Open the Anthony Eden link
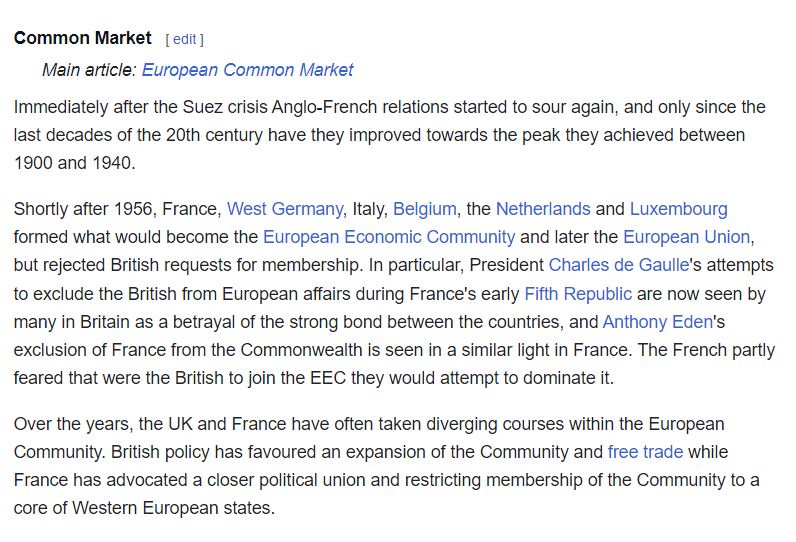 (658, 321)
